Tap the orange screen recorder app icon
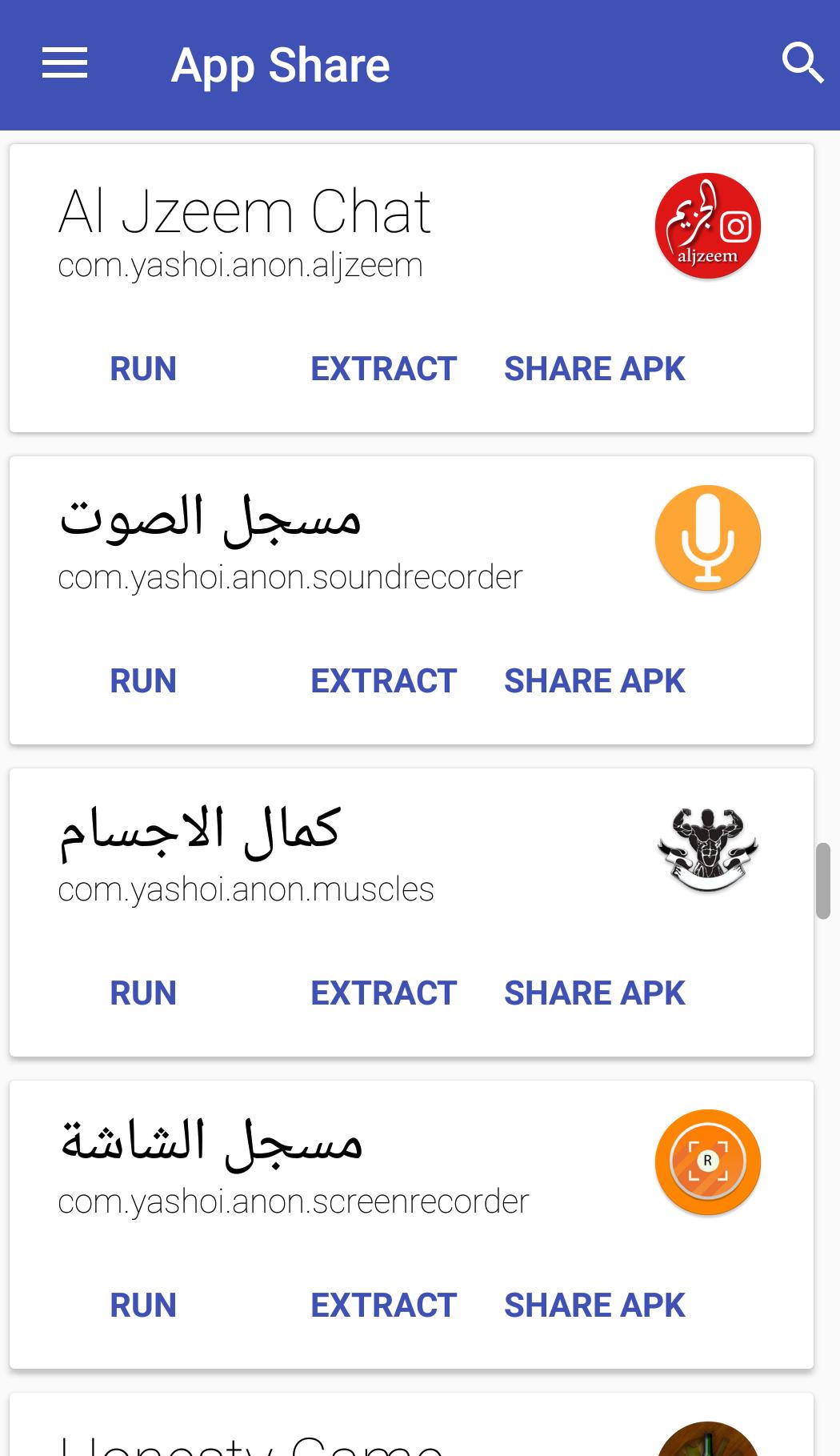This screenshot has width=840, height=1456. [x=707, y=1162]
